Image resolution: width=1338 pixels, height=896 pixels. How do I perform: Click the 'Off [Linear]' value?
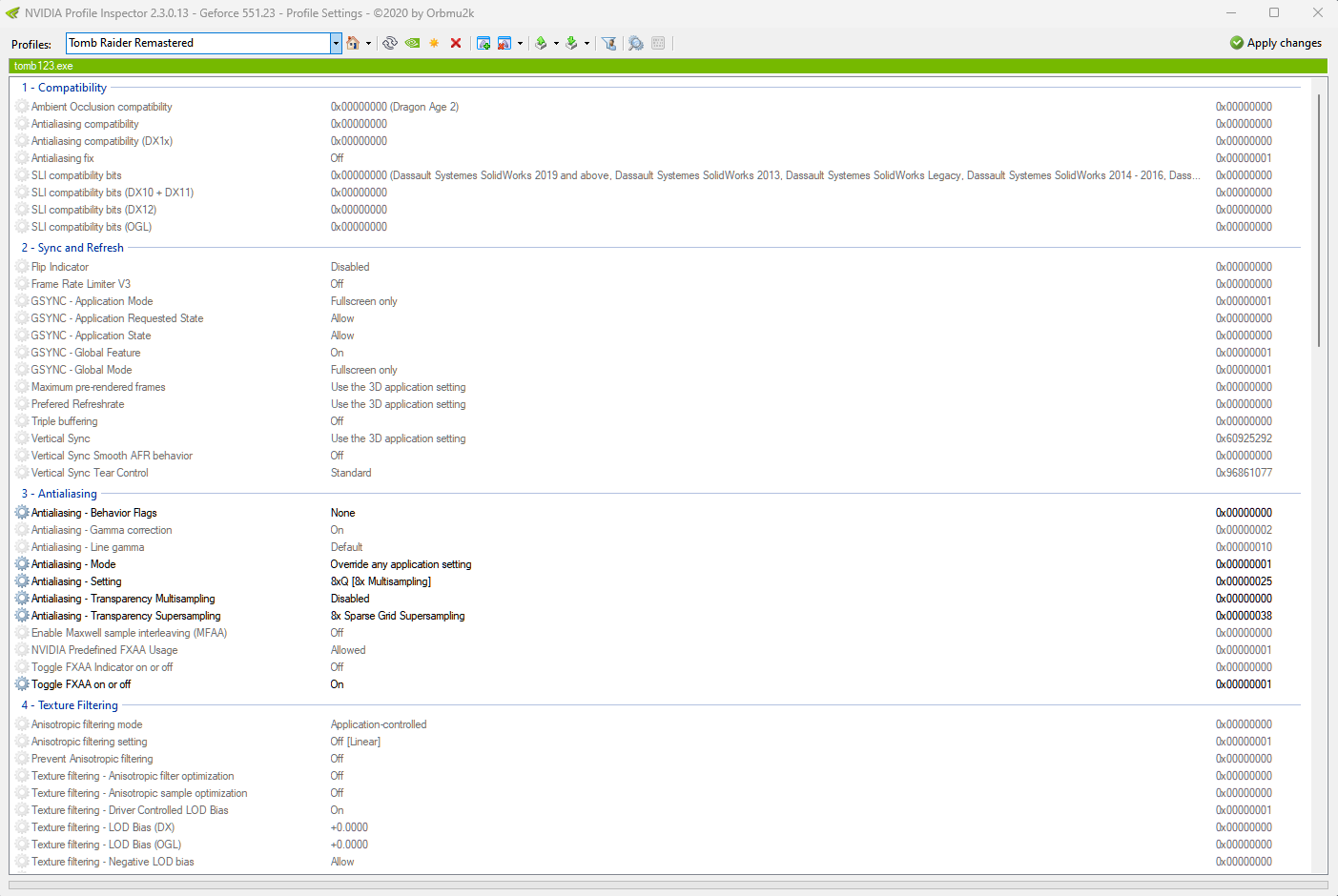click(356, 742)
